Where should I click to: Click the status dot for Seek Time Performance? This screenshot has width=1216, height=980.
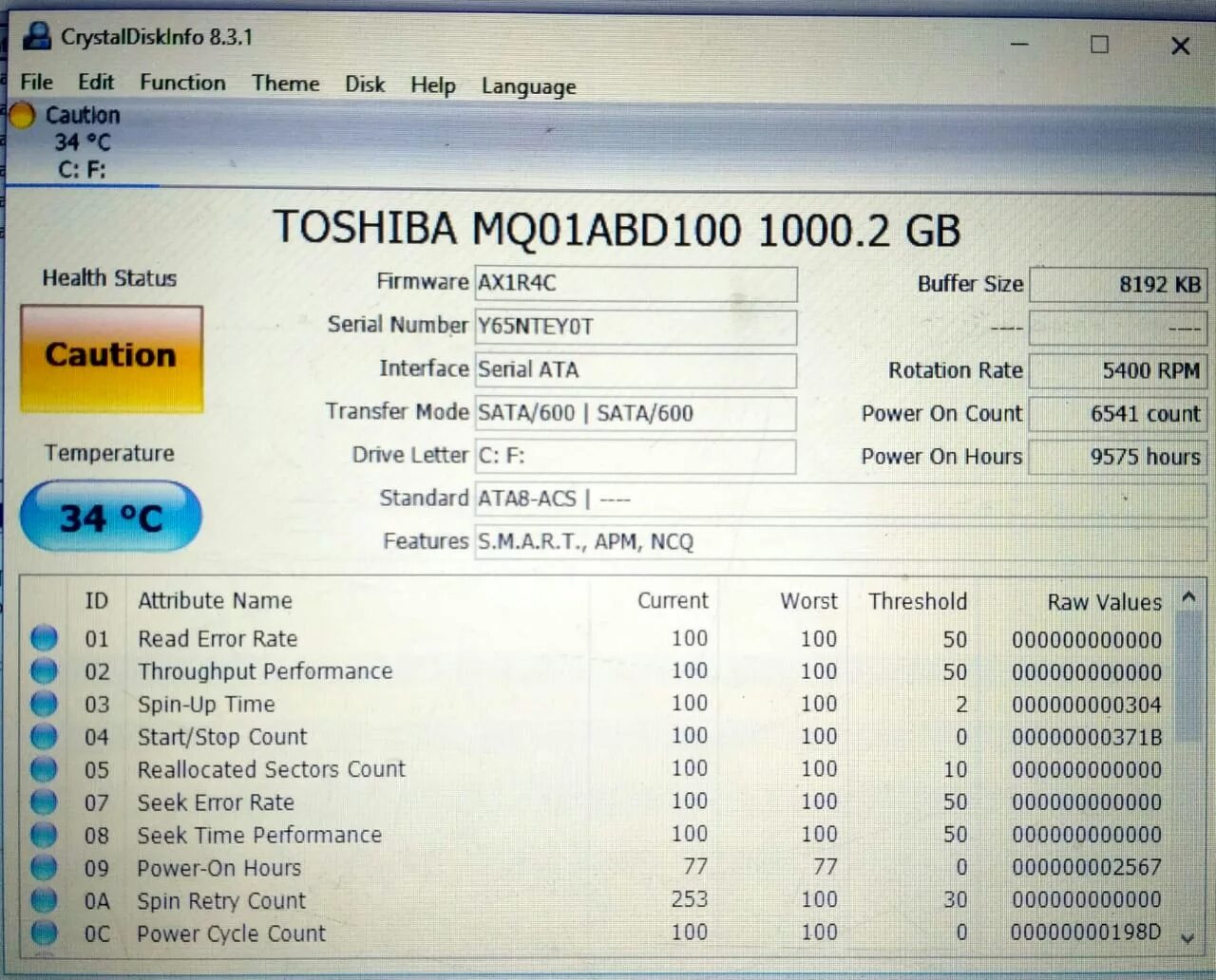[x=44, y=835]
